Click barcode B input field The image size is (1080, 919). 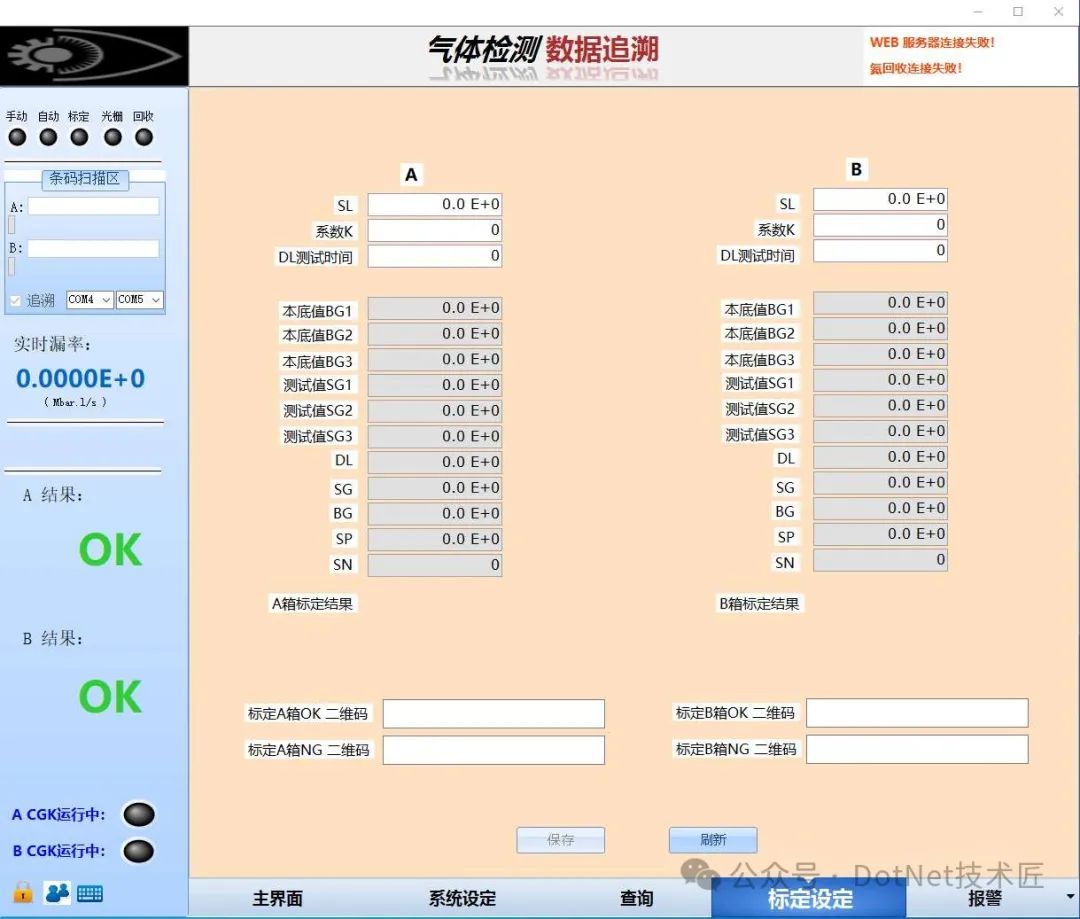click(x=93, y=248)
